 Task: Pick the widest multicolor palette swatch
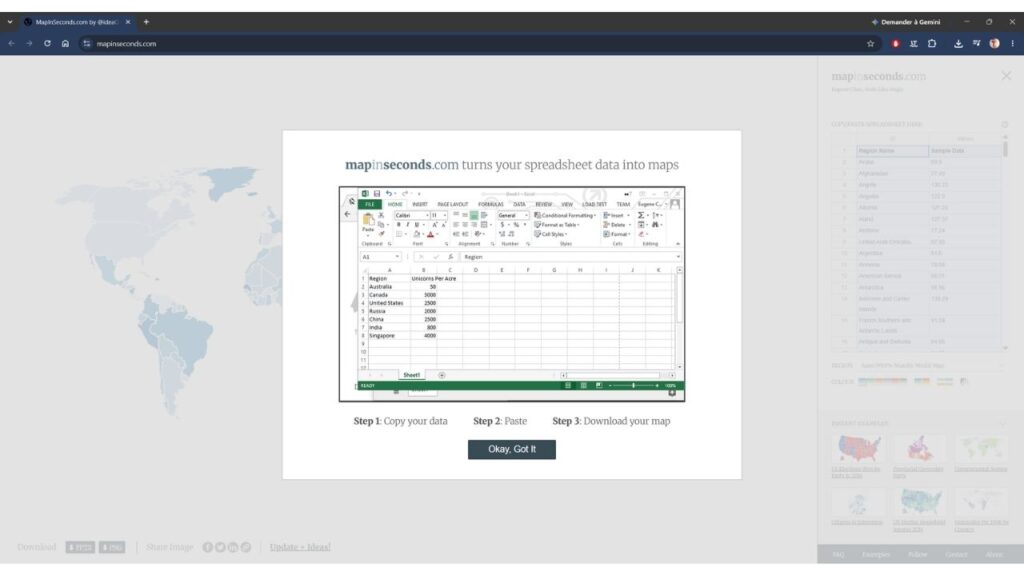point(882,381)
